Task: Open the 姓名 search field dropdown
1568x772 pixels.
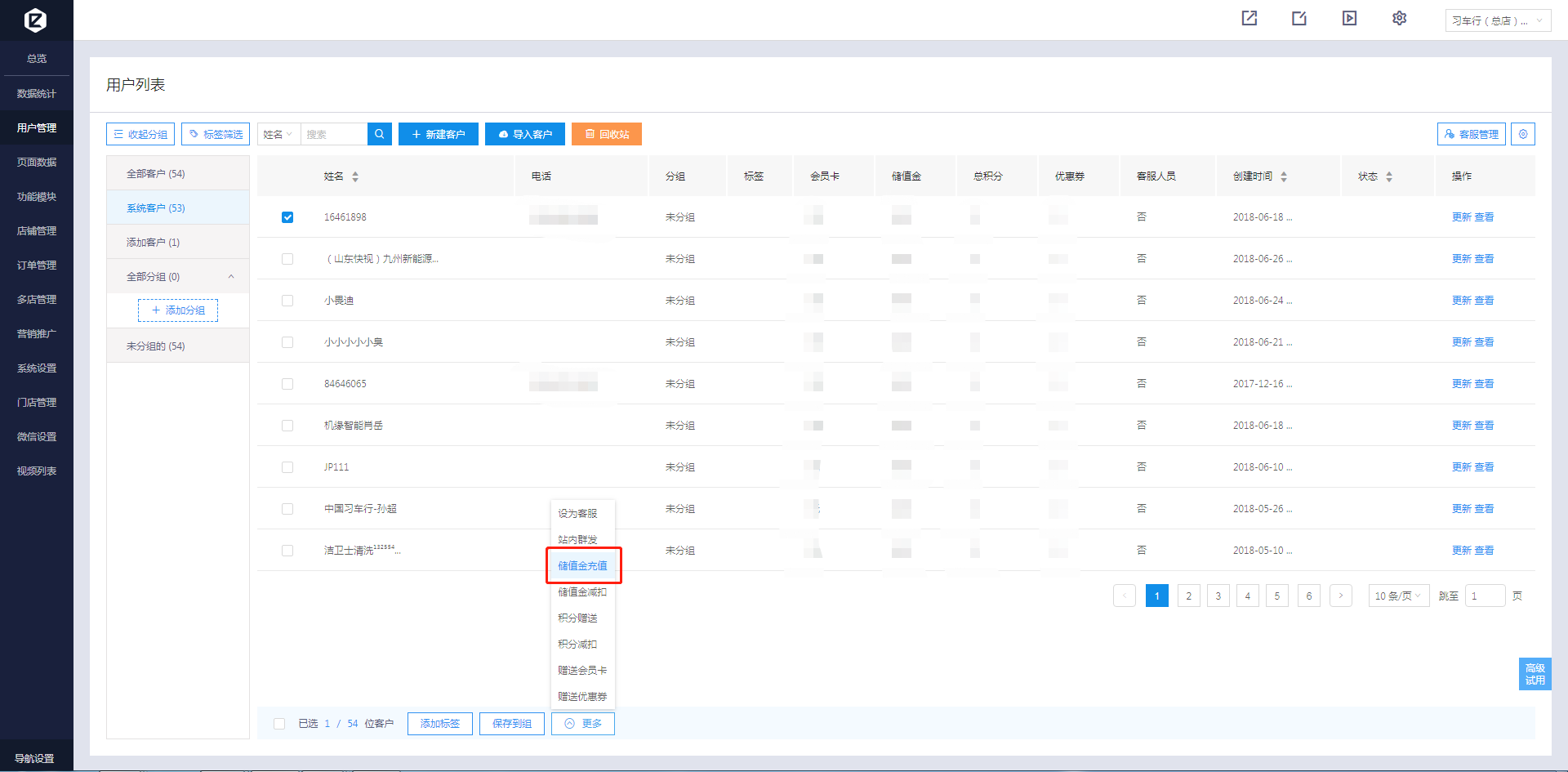Action: tap(278, 134)
